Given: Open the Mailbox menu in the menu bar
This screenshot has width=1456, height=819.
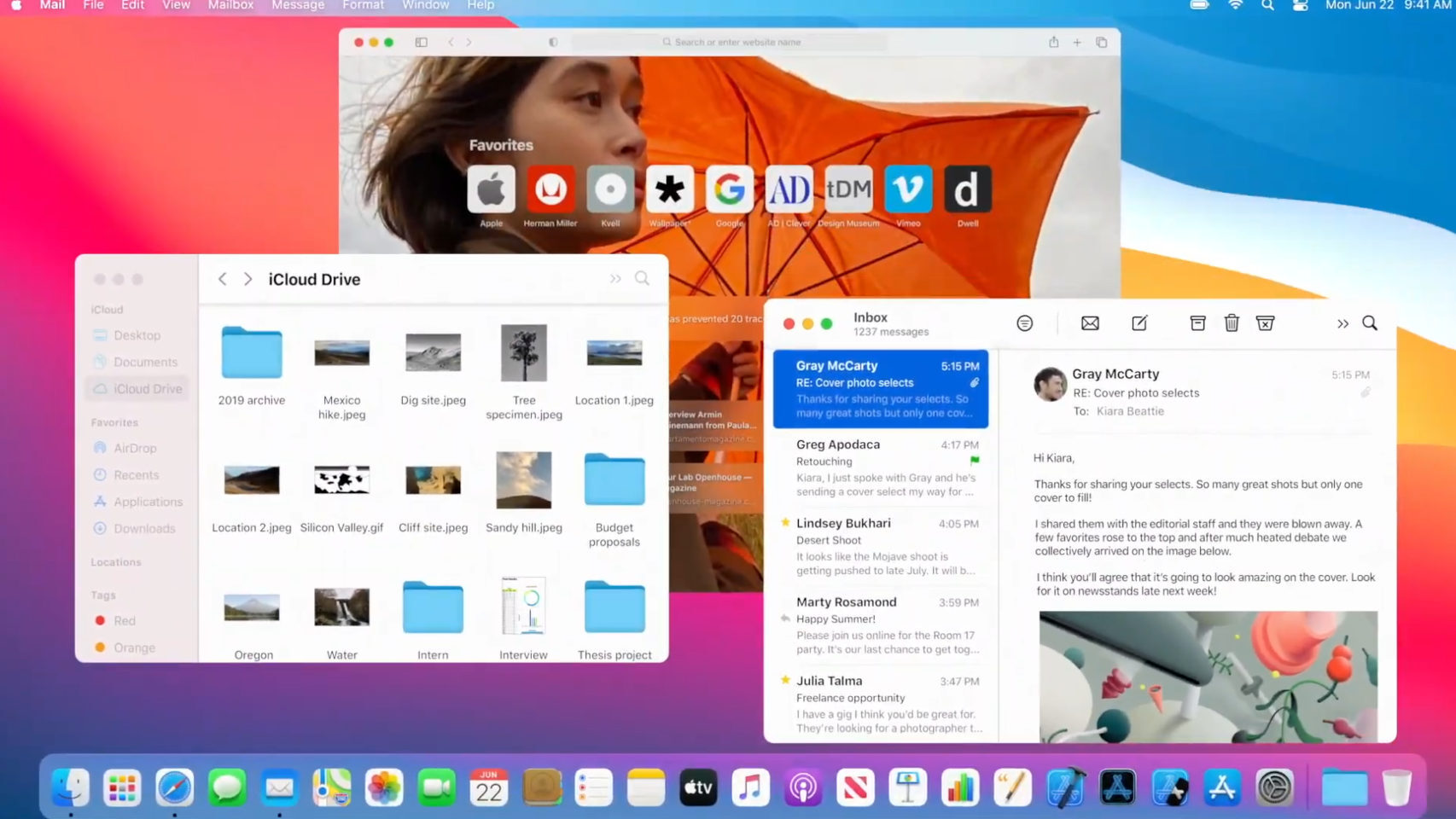Looking at the screenshot, I should 230,6.
